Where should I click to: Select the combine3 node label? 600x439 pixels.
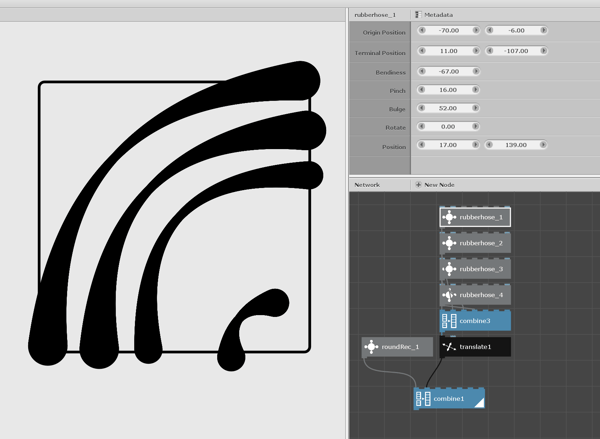tap(475, 321)
